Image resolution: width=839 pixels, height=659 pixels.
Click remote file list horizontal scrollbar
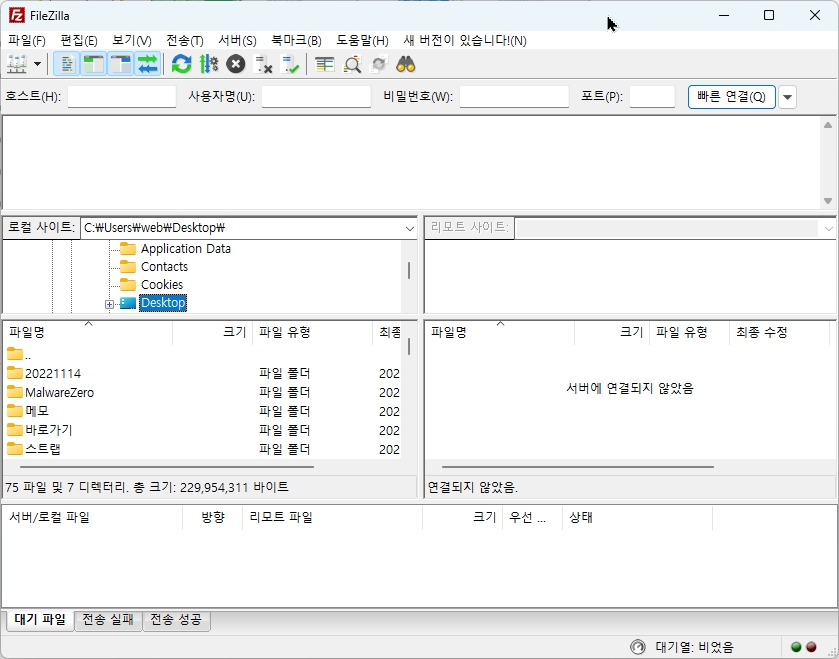coord(578,467)
